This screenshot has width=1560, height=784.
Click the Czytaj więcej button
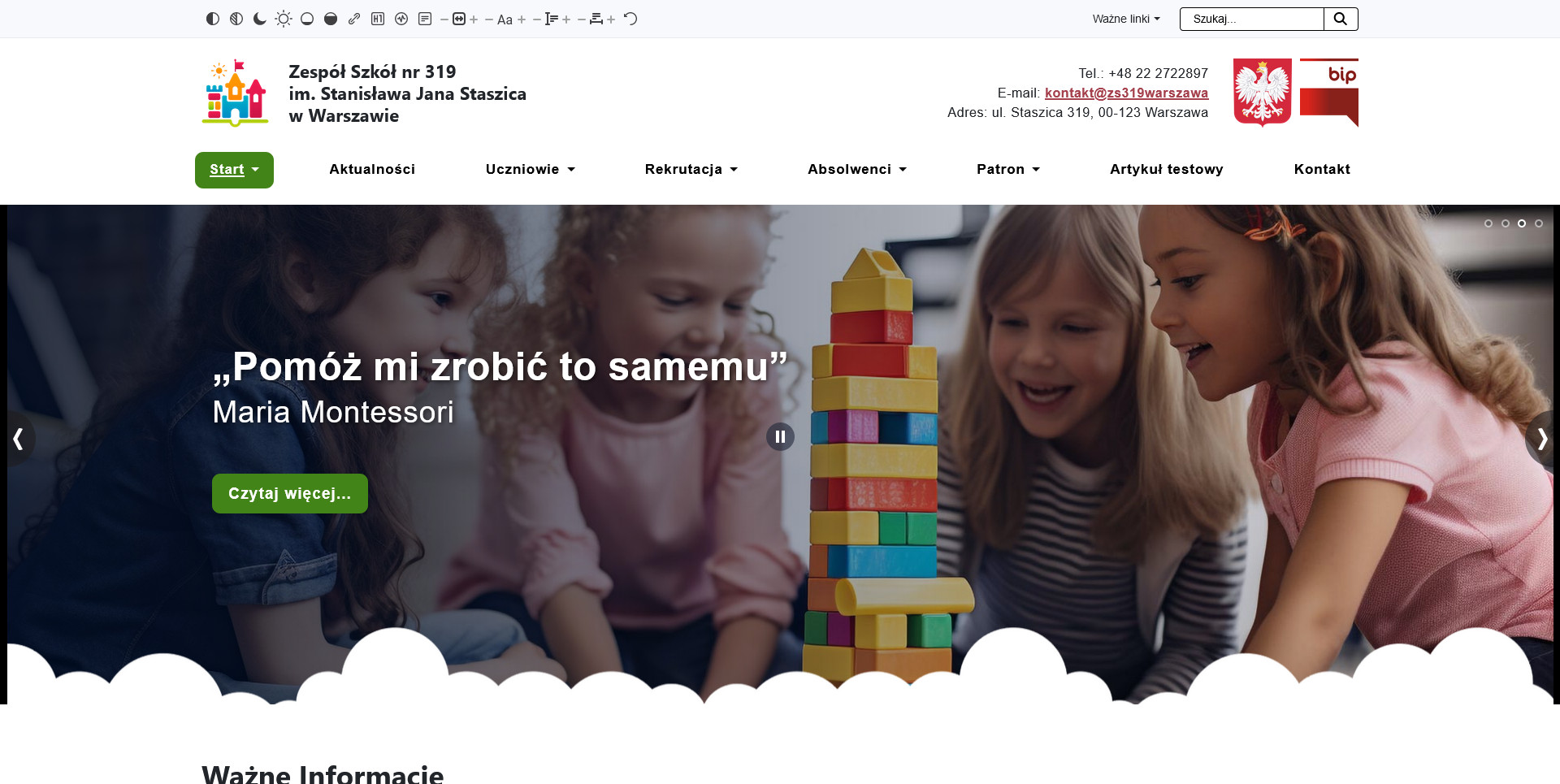coord(290,494)
